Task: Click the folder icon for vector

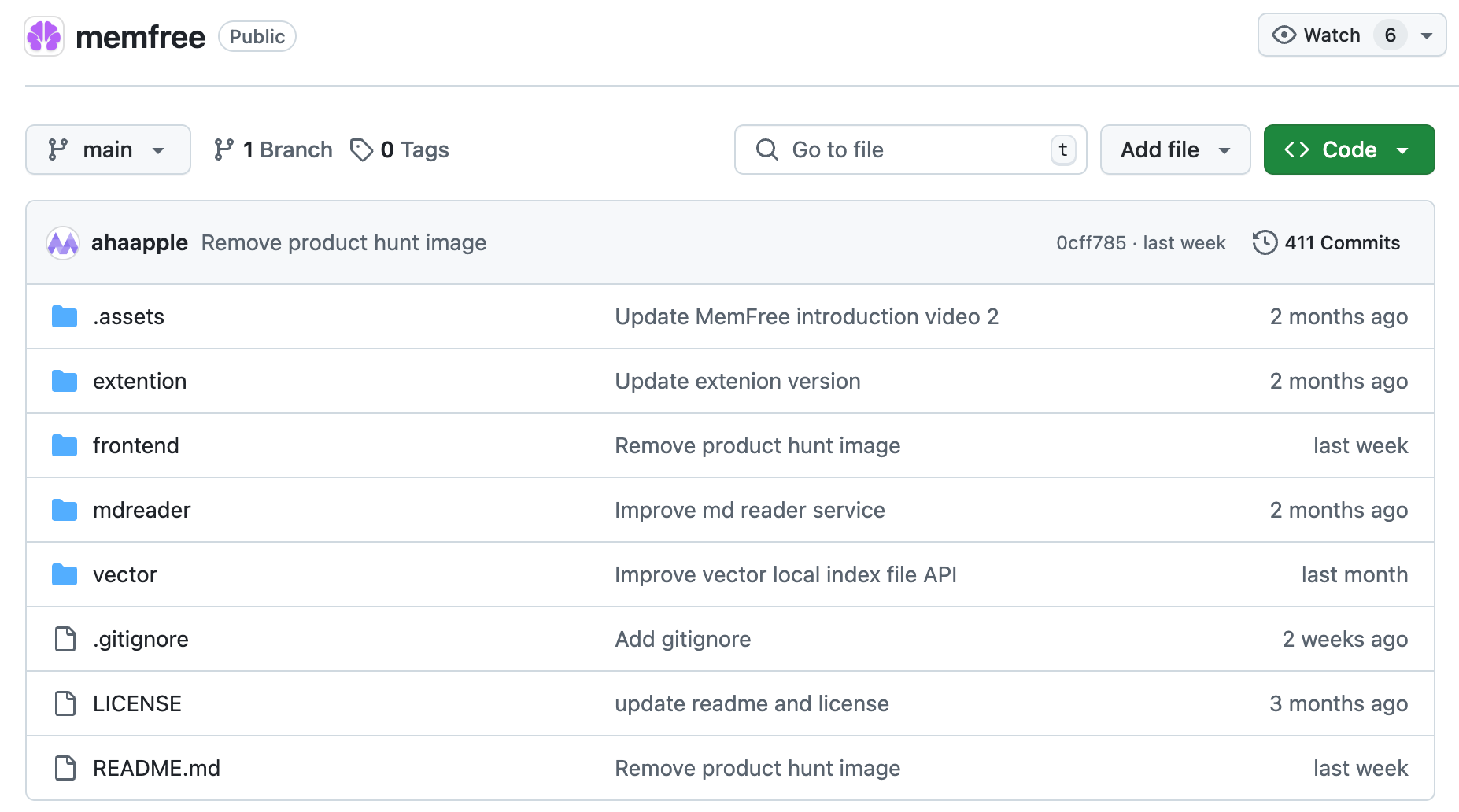Action: 65,574
